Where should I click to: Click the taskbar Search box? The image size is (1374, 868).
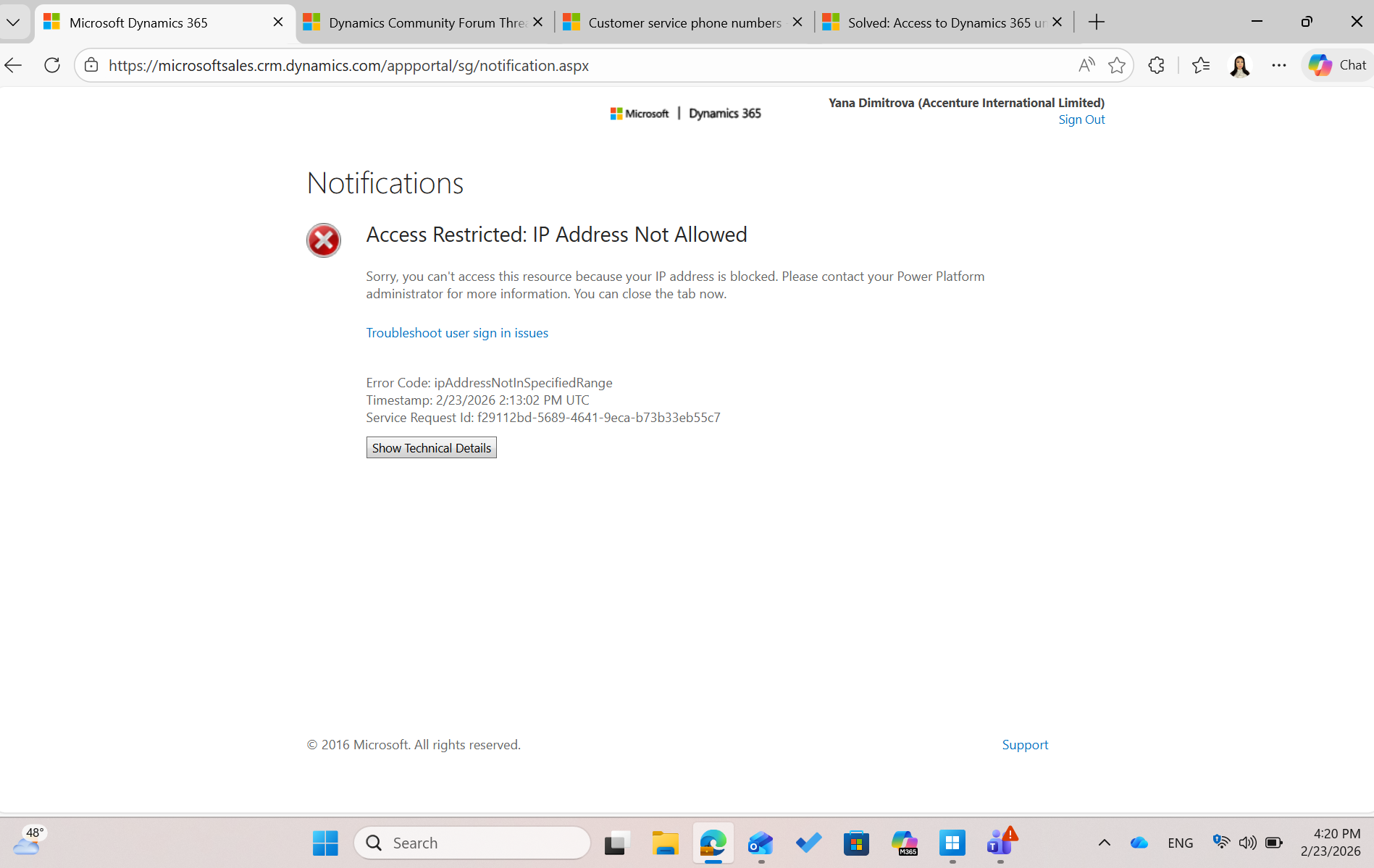pos(472,843)
